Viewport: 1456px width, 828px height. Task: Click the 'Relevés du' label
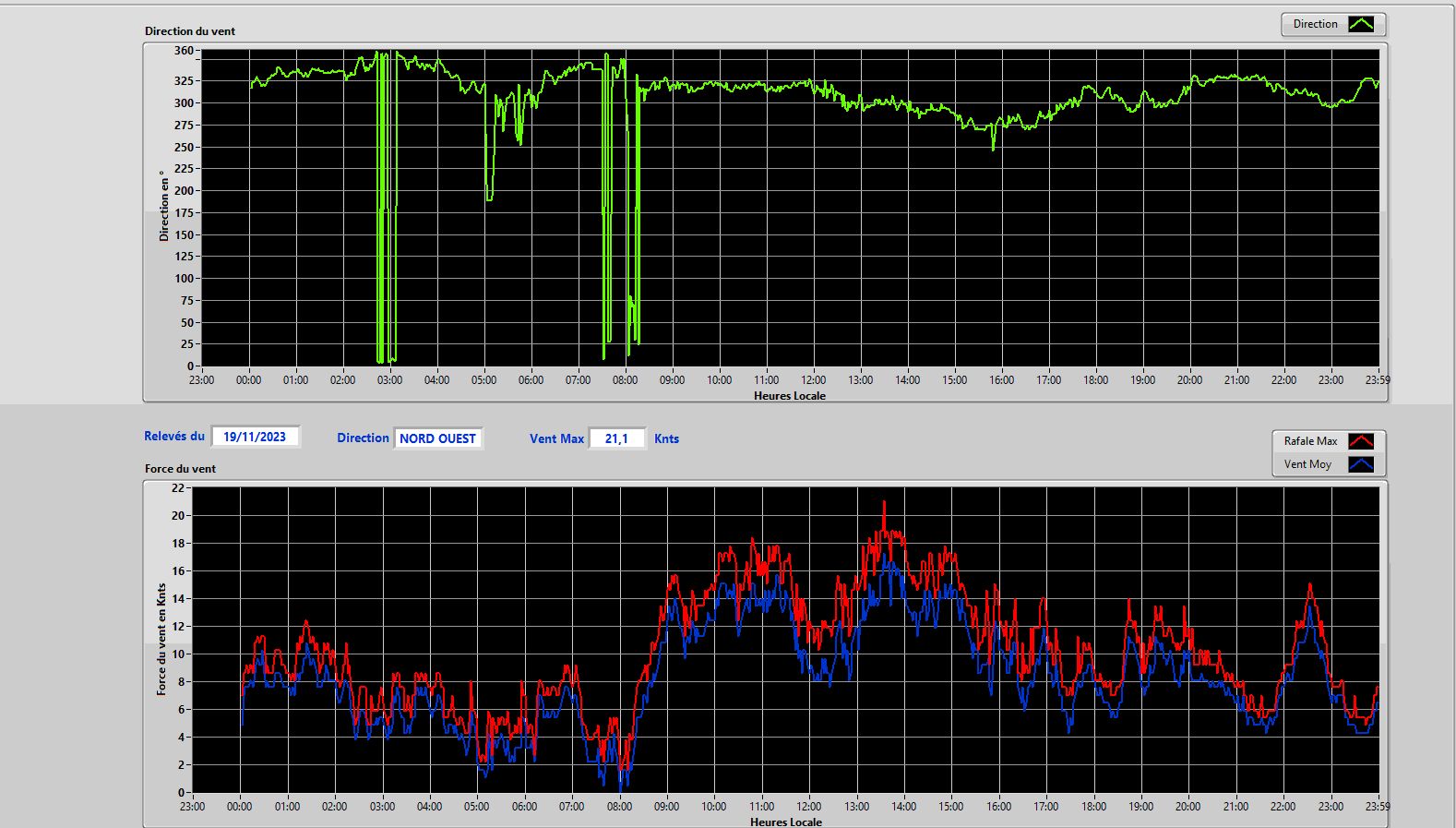coord(174,436)
